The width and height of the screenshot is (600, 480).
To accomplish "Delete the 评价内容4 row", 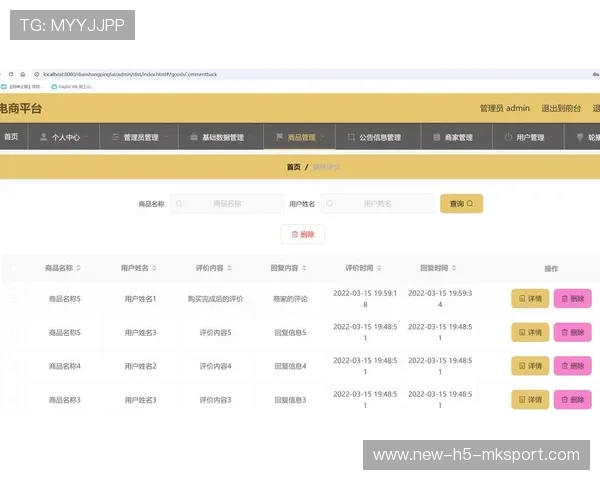I will pos(572,366).
